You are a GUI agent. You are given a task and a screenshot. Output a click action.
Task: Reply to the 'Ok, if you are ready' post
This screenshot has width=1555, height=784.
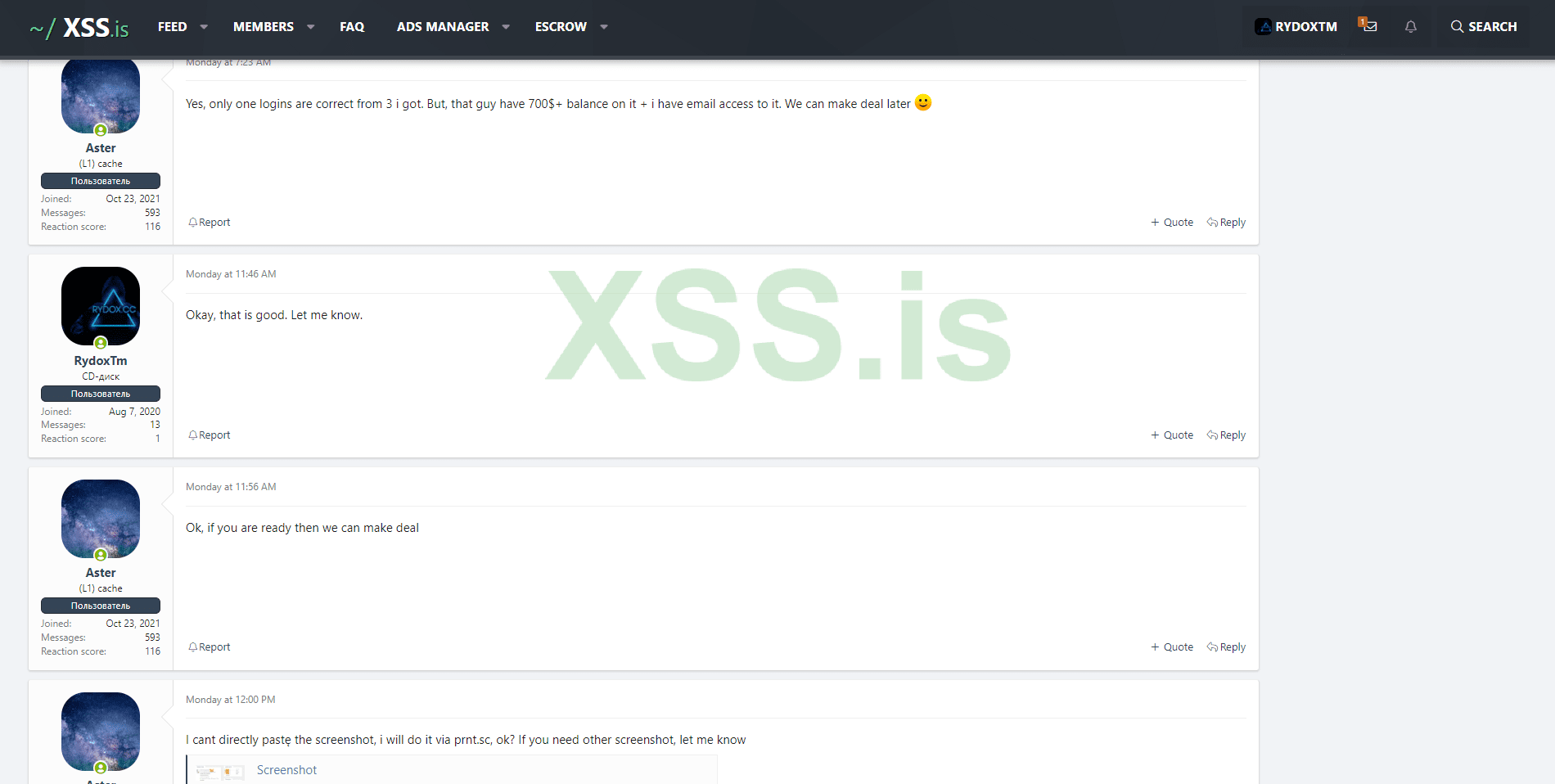point(1226,647)
